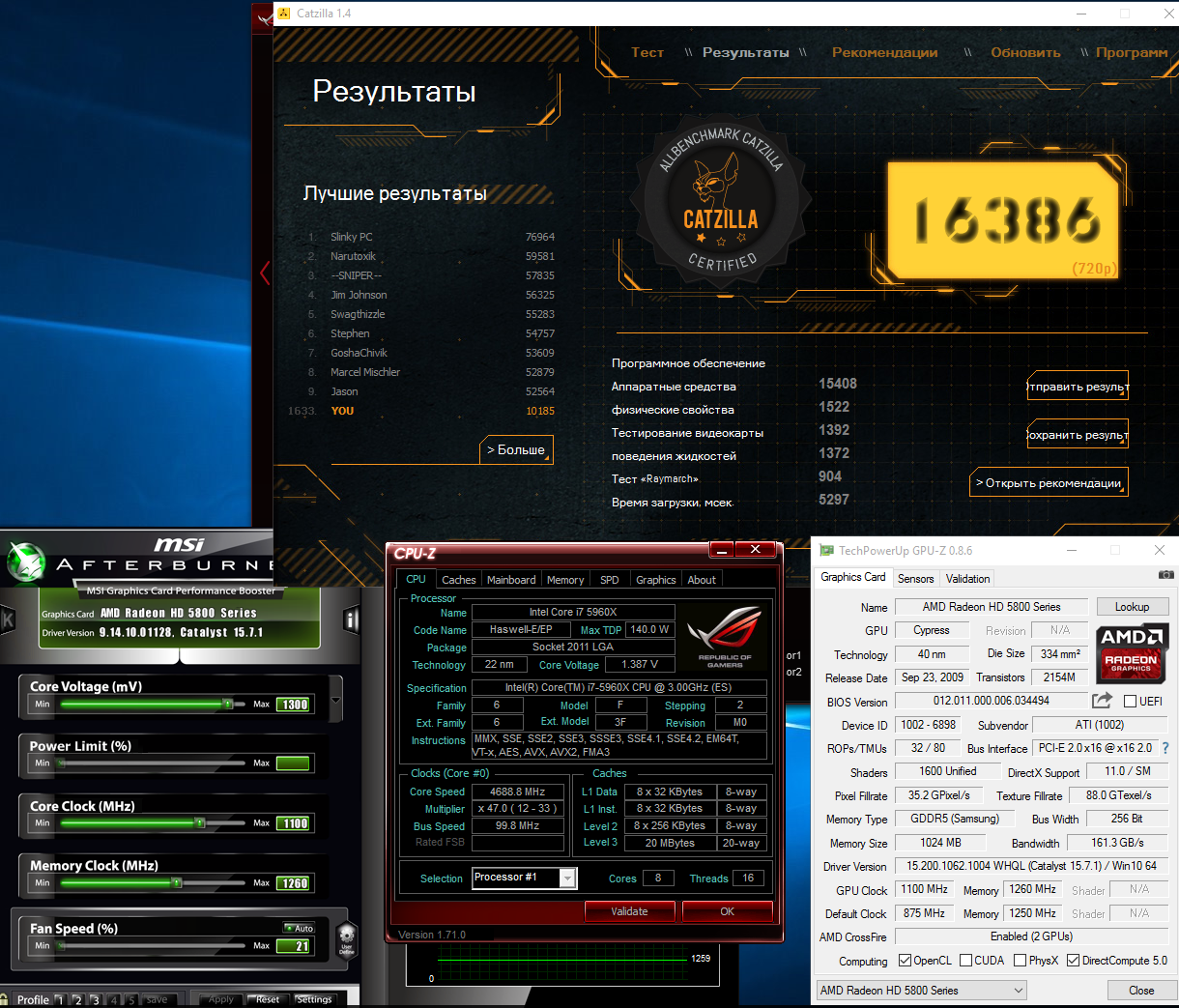Click the CPU-Z Cores field showing 8

[x=658, y=878]
